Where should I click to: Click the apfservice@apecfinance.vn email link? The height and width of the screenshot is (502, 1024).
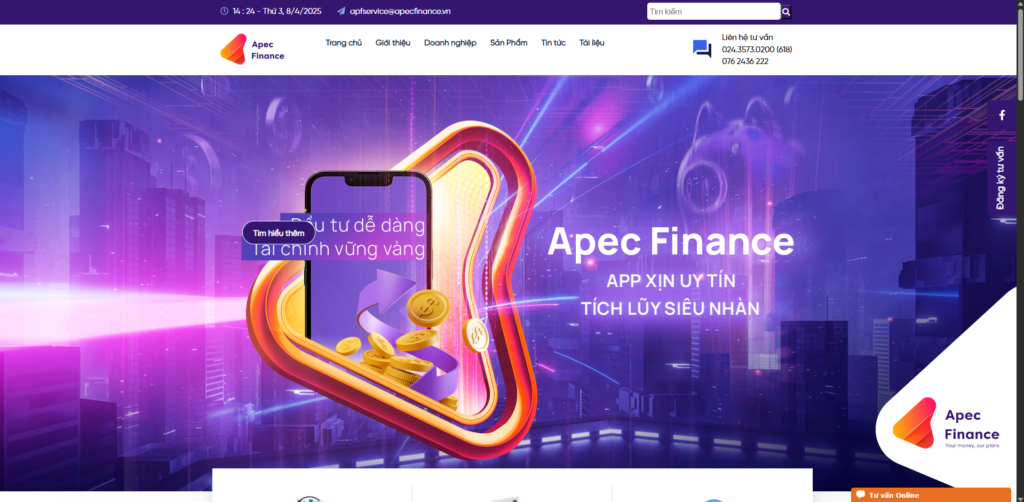[x=400, y=11]
